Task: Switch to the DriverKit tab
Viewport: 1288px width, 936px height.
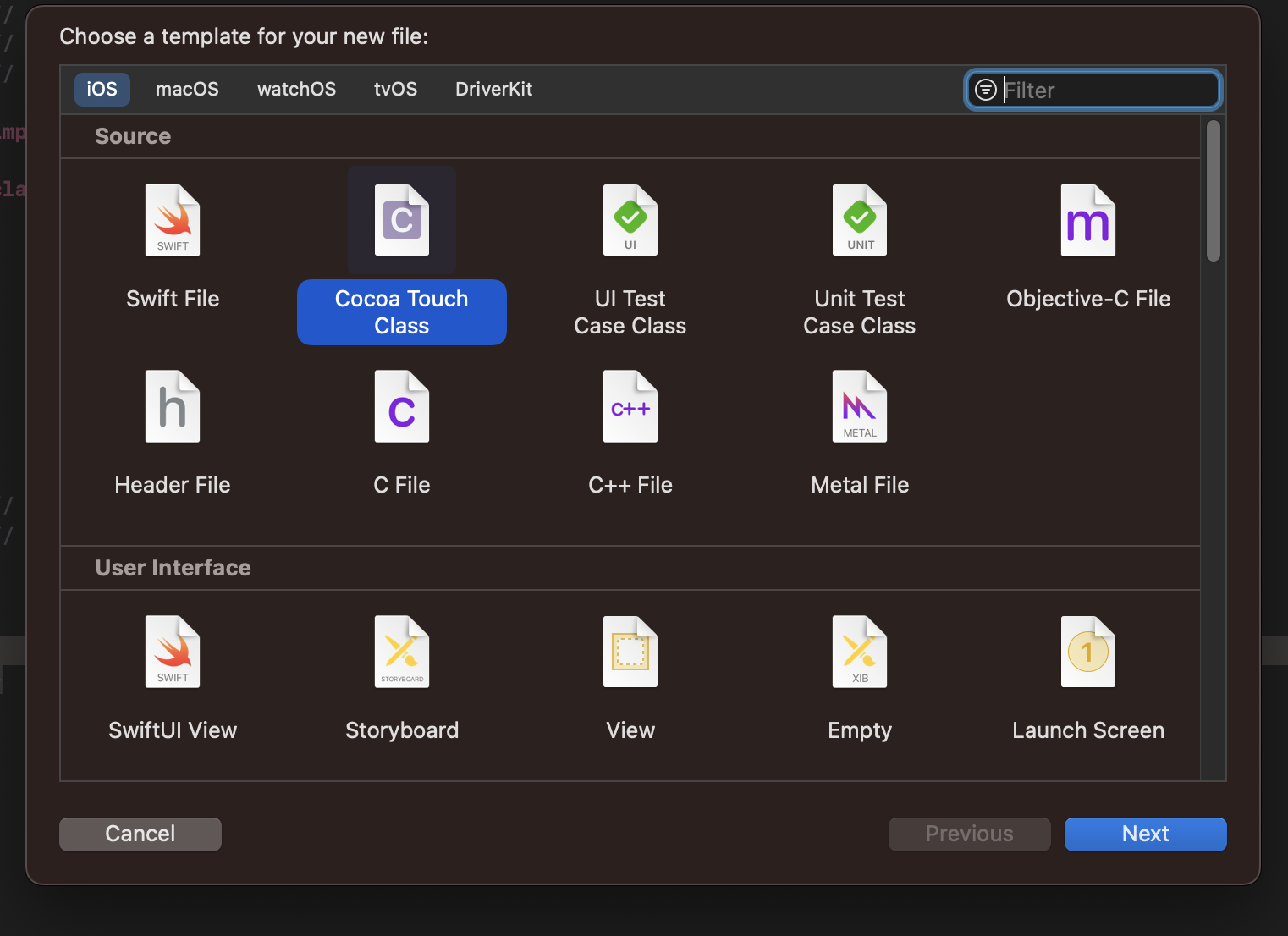Action: [x=494, y=89]
